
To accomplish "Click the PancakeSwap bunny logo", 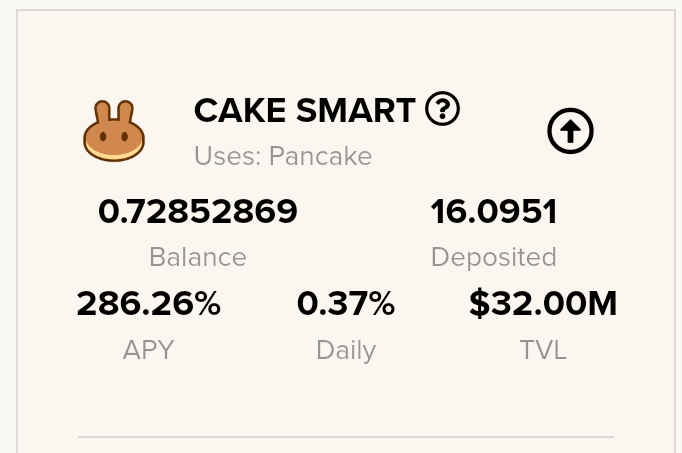I will (114, 131).
